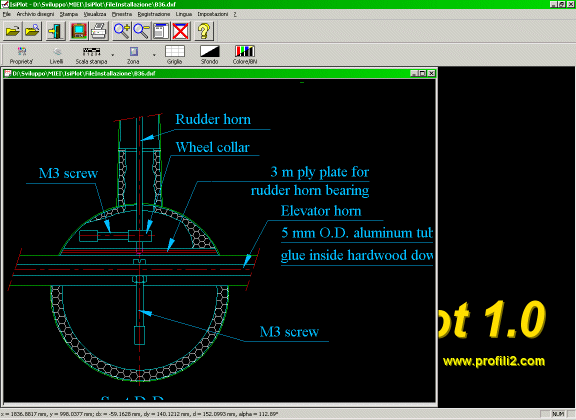
Task: Zoom out with the magnifier minus icon
Action: click(141, 31)
